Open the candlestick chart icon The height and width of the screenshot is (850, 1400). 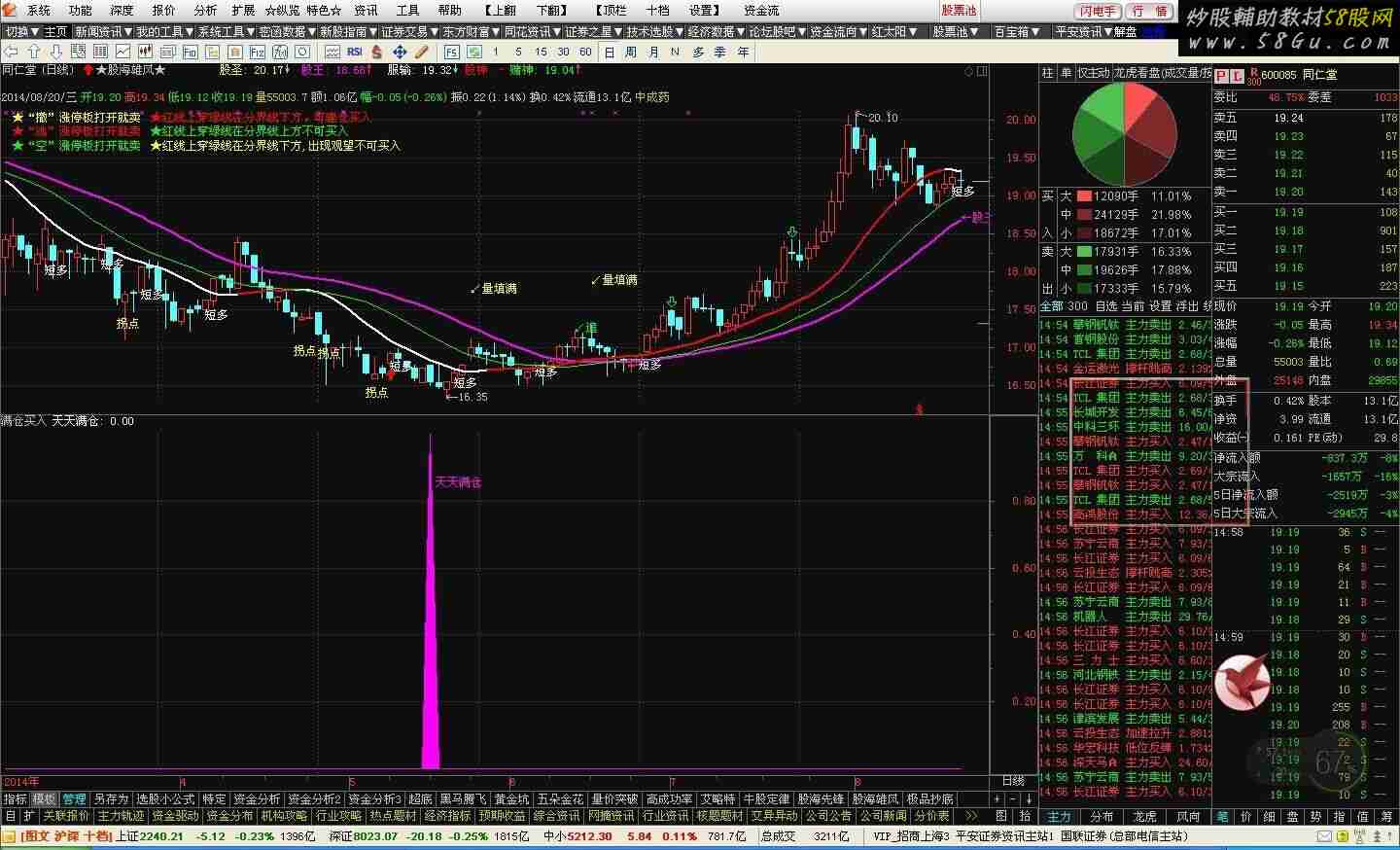pyautogui.click(x=146, y=52)
